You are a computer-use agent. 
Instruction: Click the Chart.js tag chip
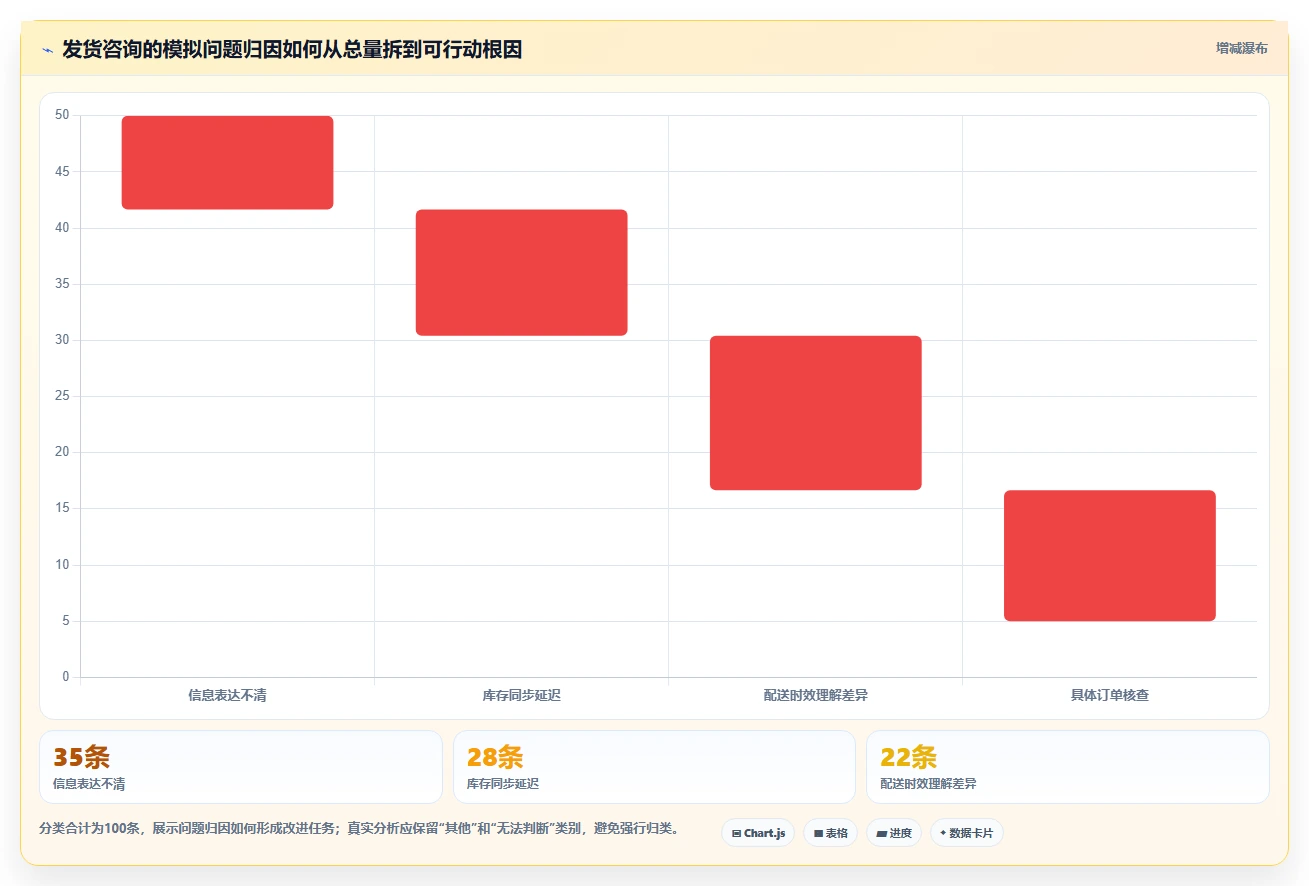[758, 833]
